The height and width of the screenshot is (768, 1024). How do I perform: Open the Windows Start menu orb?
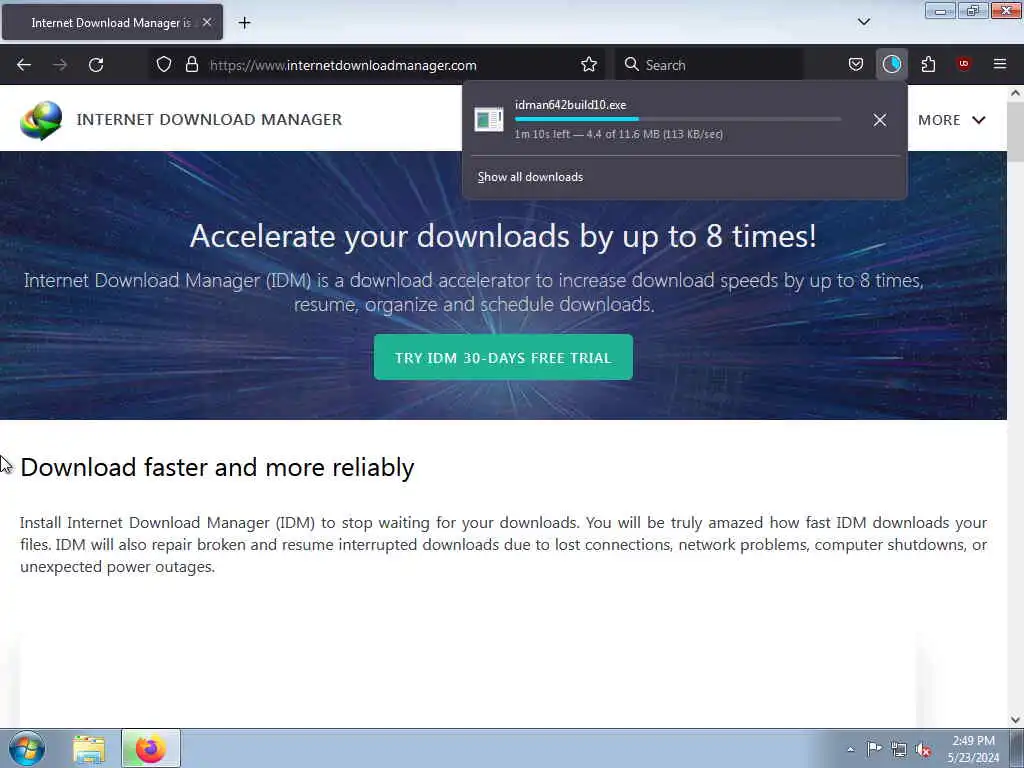pos(27,748)
